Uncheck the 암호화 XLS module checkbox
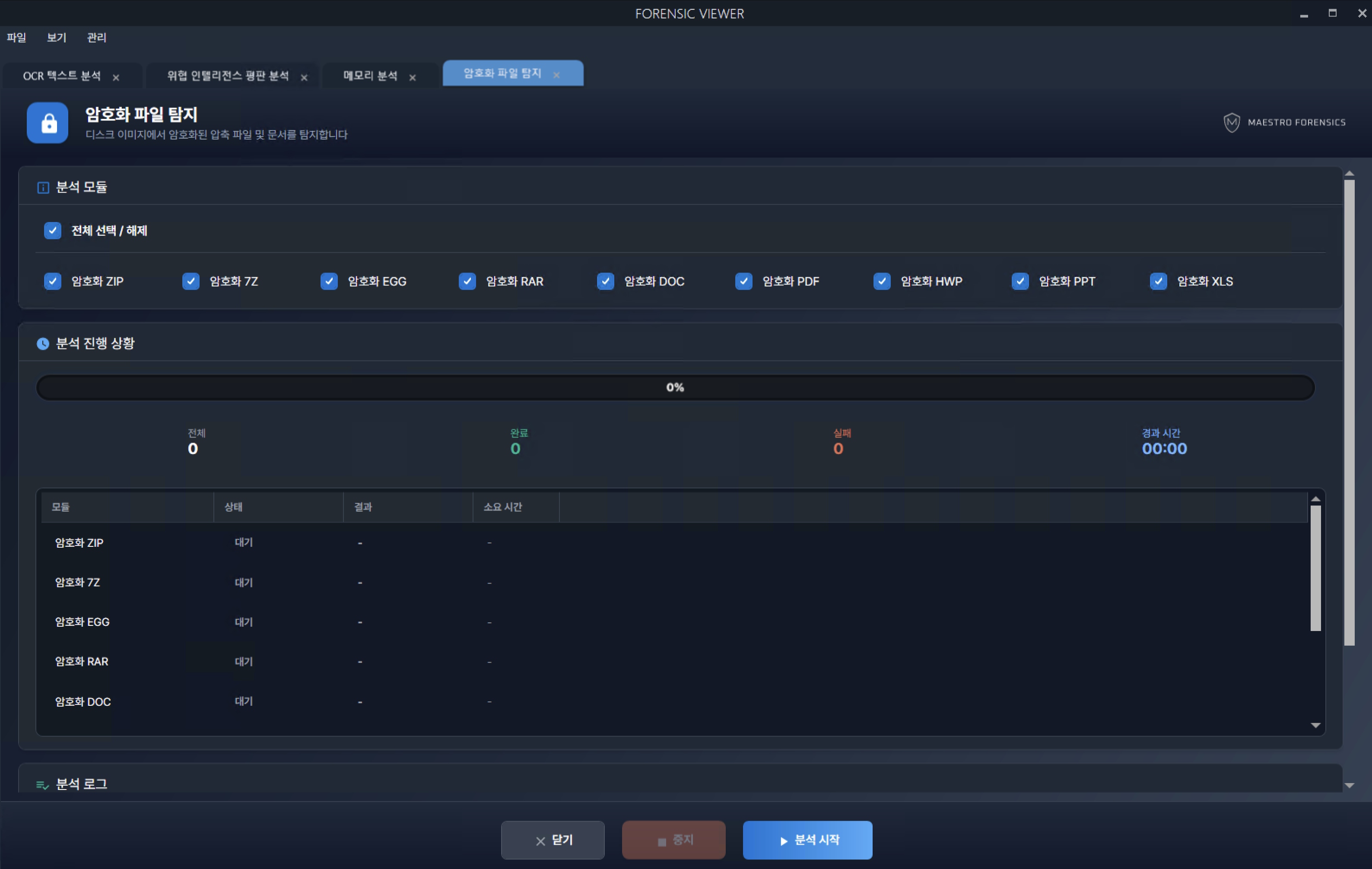Screen dimensions: 1372x869 click(x=1158, y=281)
